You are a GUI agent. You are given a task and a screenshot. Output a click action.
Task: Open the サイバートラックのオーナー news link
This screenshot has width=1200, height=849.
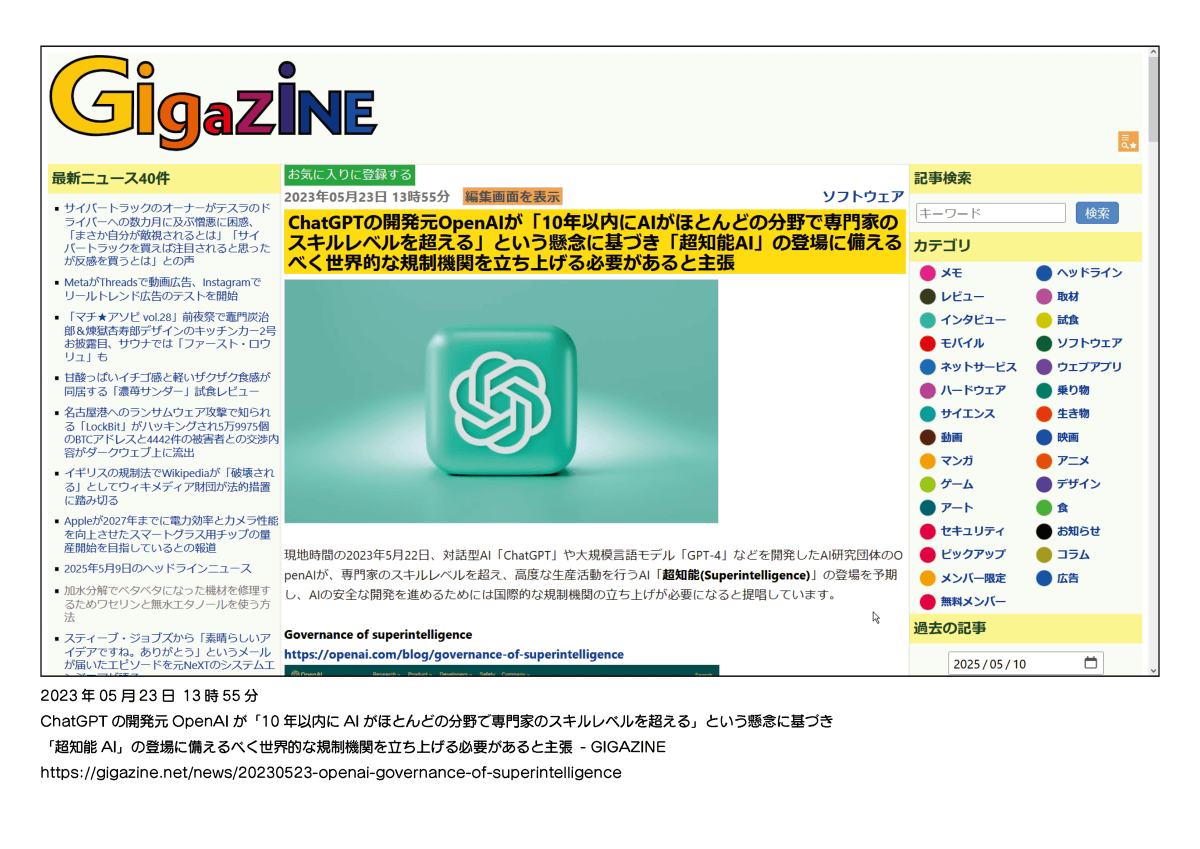click(167, 234)
